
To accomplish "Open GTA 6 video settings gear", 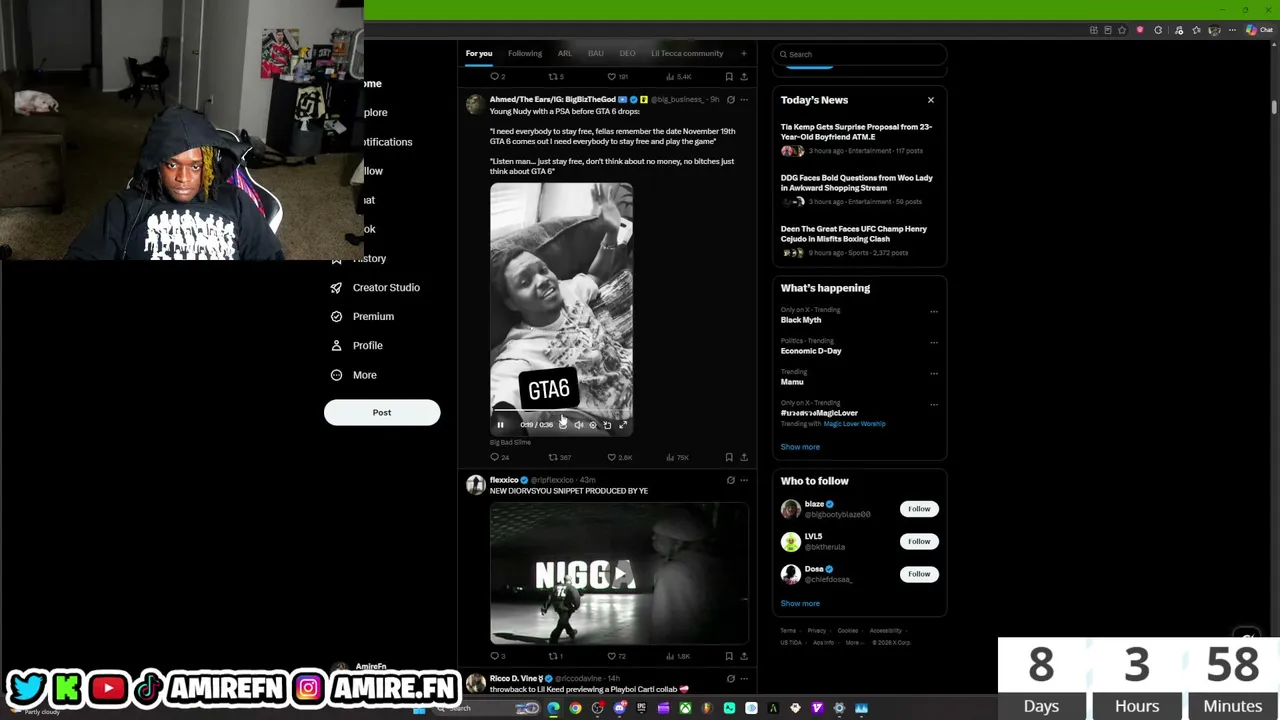I will pyautogui.click(x=593, y=425).
